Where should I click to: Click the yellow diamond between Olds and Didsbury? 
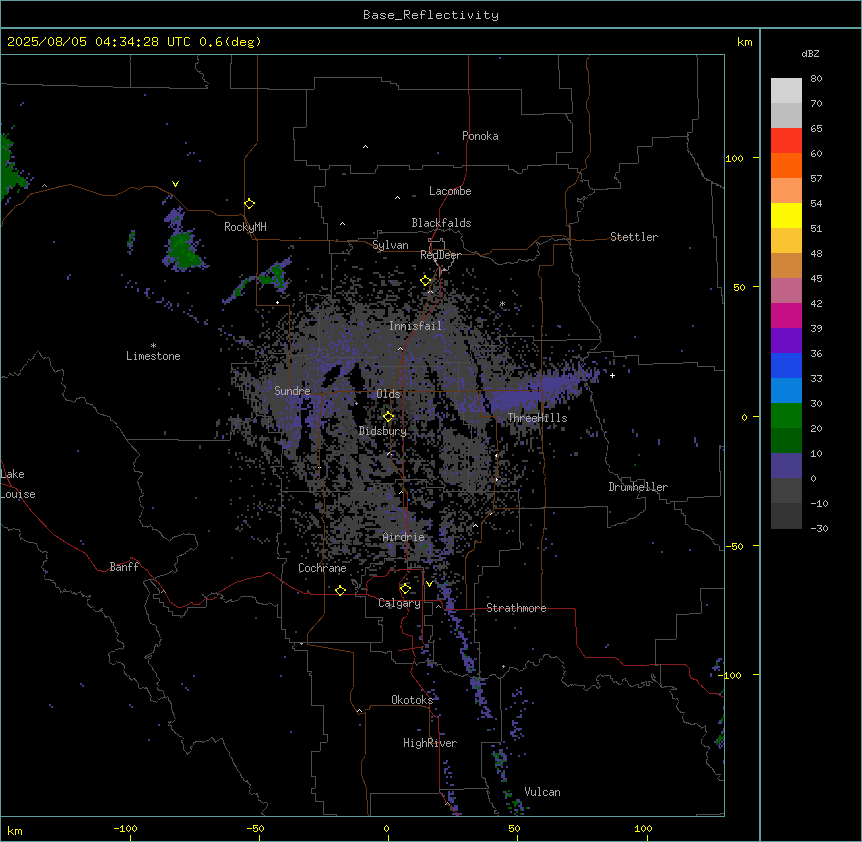pyautogui.click(x=389, y=417)
